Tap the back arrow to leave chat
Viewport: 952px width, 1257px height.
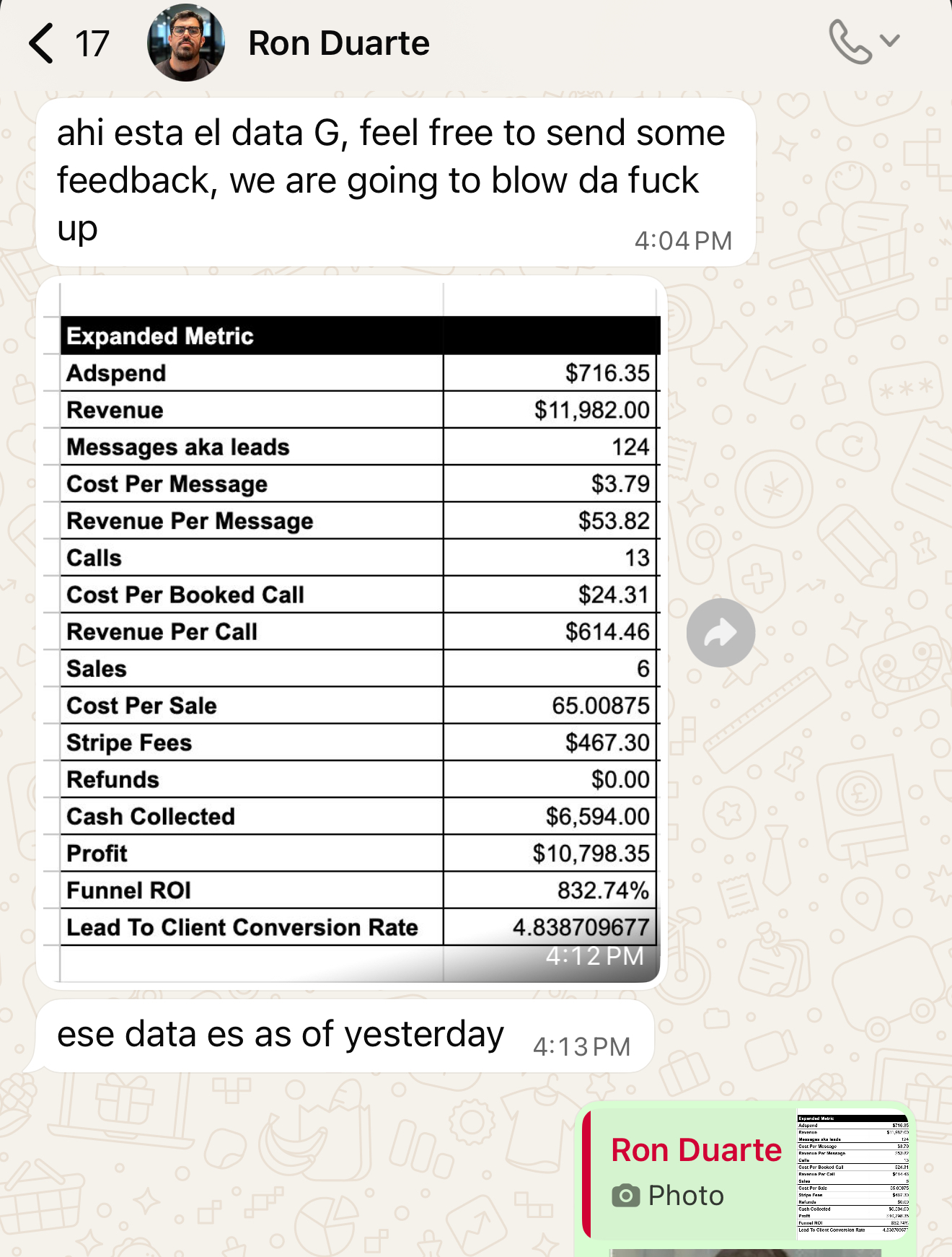(41, 43)
